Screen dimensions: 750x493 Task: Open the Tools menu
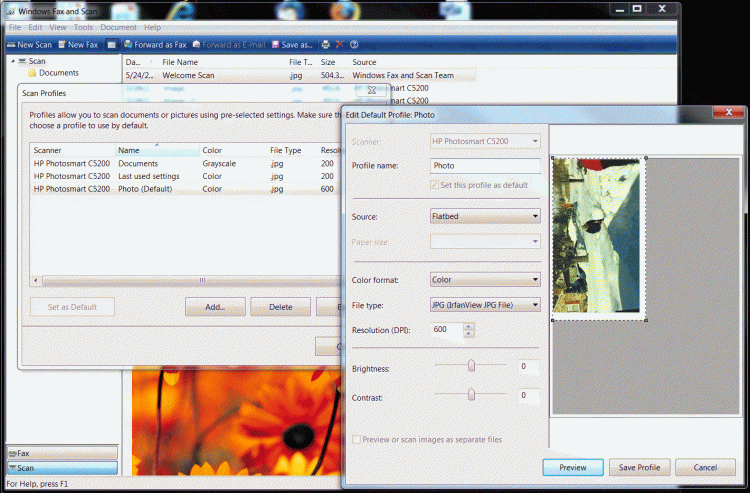click(83, 27)
